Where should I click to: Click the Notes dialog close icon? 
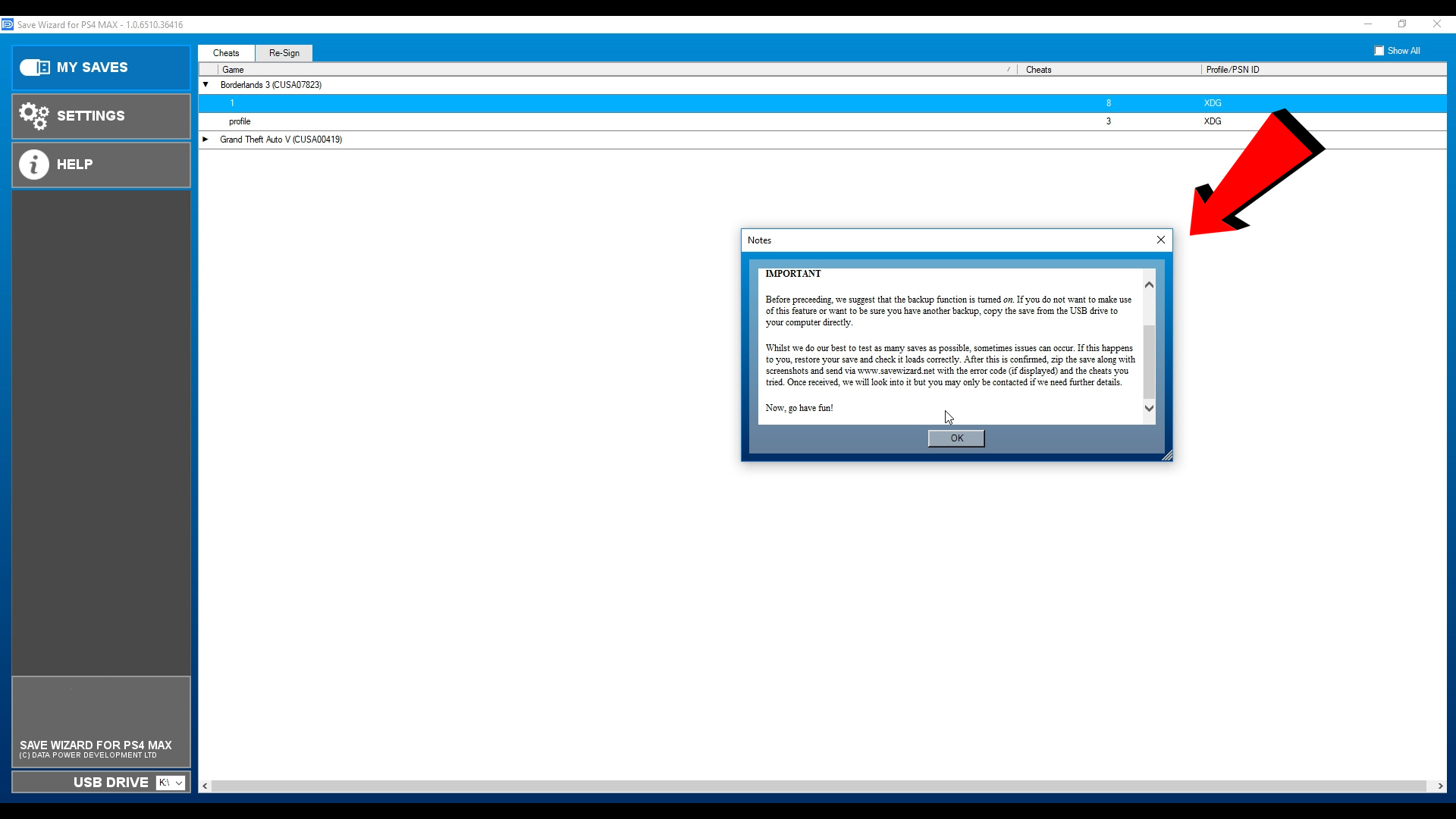pyautogui.click(x=1161, y=239)
